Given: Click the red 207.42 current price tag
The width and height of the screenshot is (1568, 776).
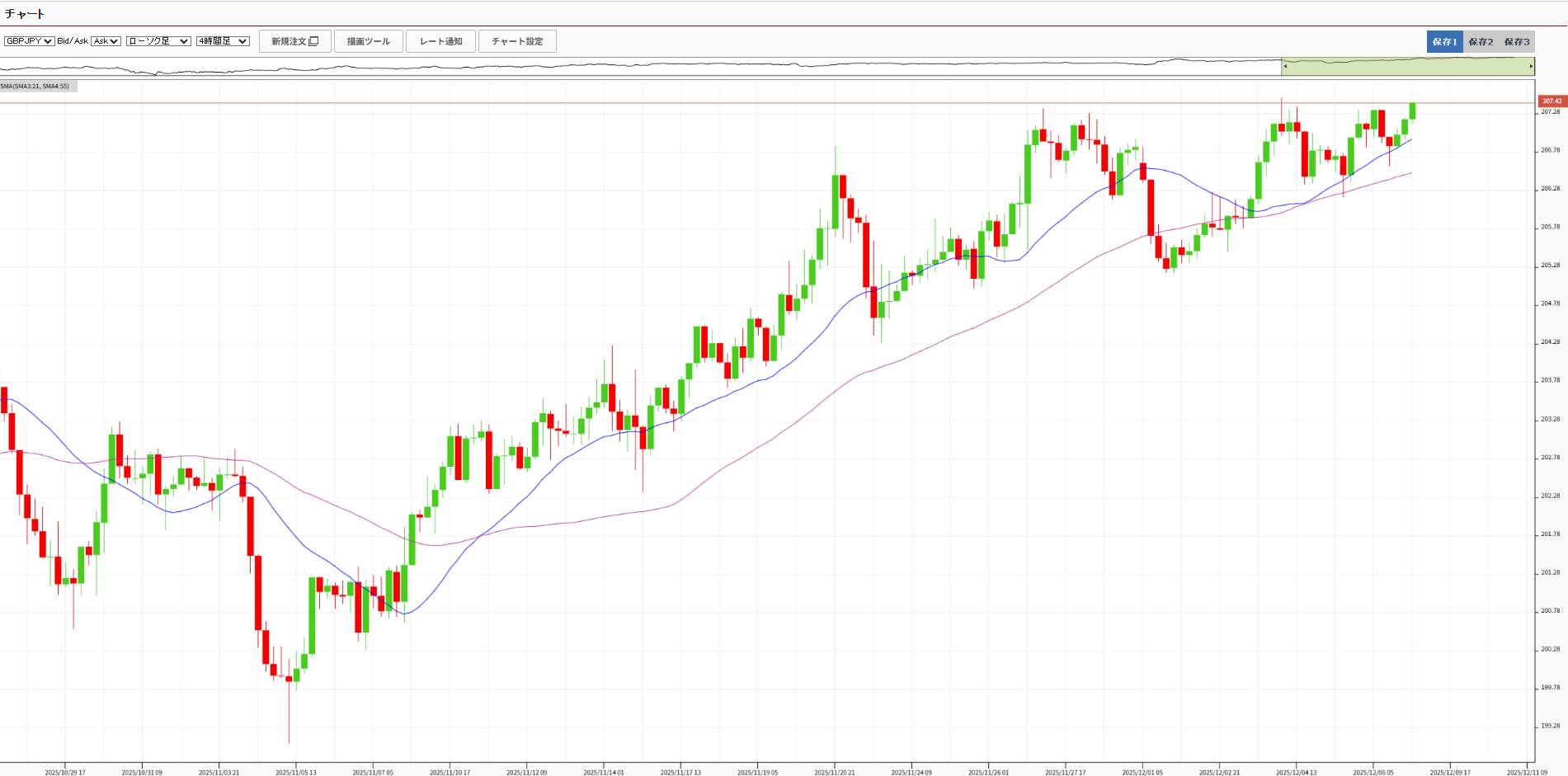Looking at the screenshot, I should click(1552, 101).
